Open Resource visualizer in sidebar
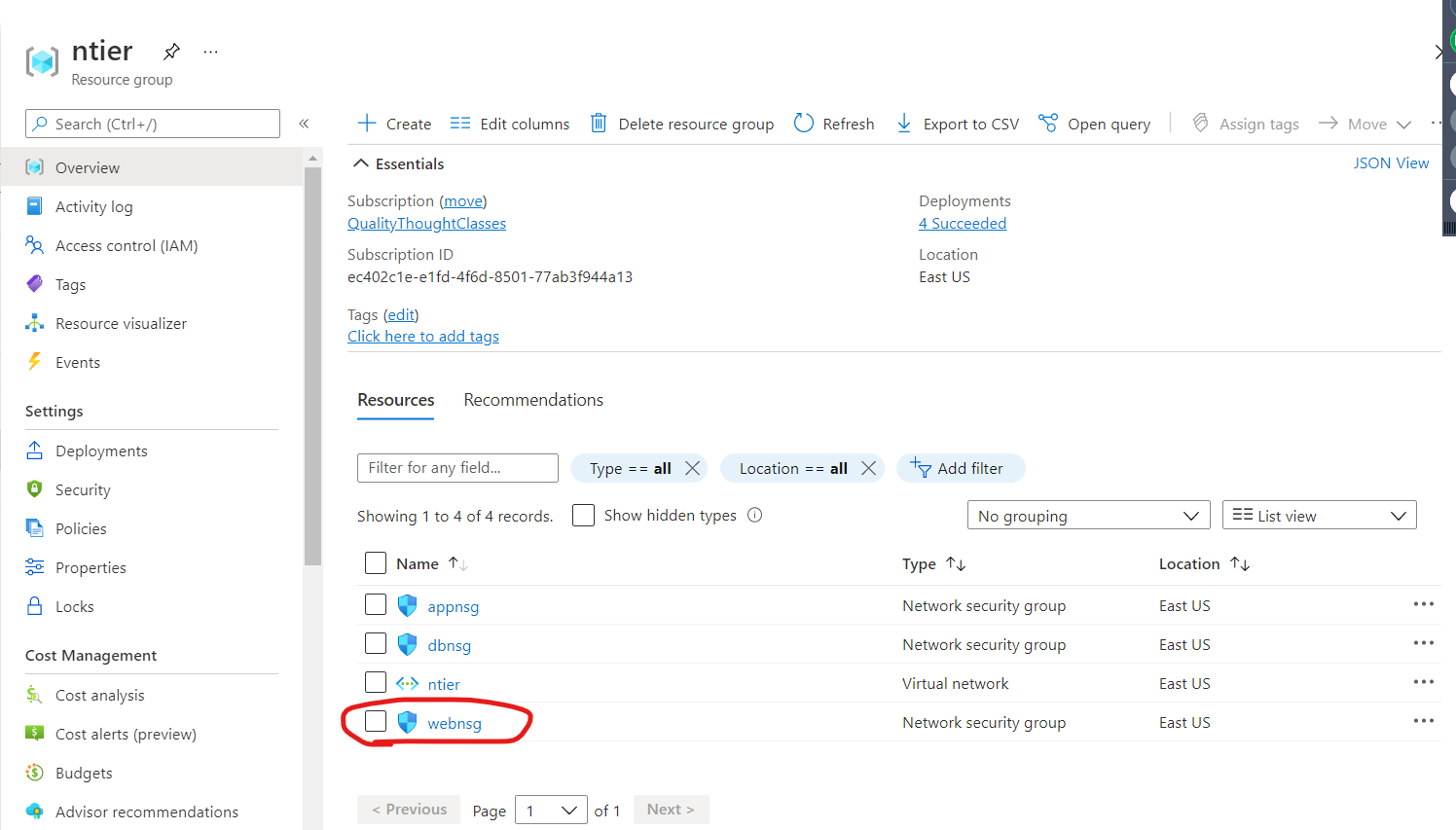The image size is (1456, 830). pos(121,323)
